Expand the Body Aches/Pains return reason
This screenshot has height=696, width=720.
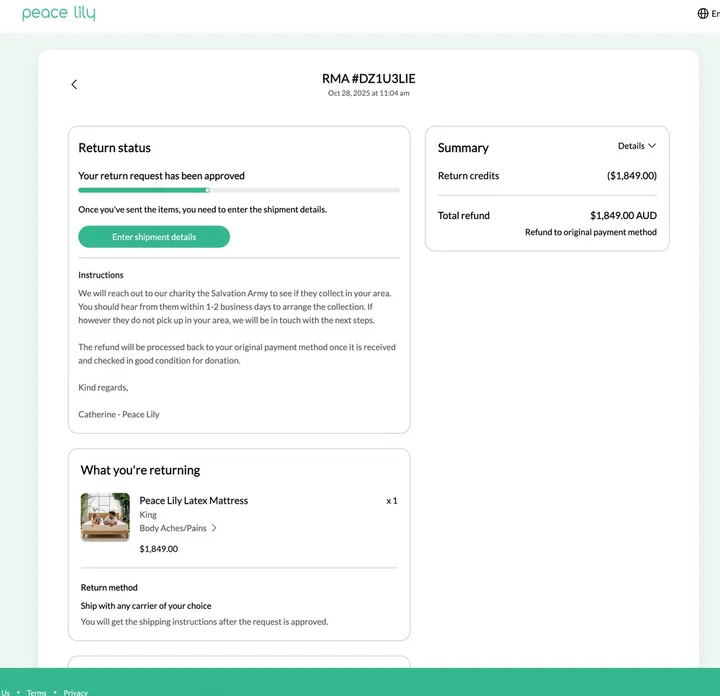click(178, 528)
